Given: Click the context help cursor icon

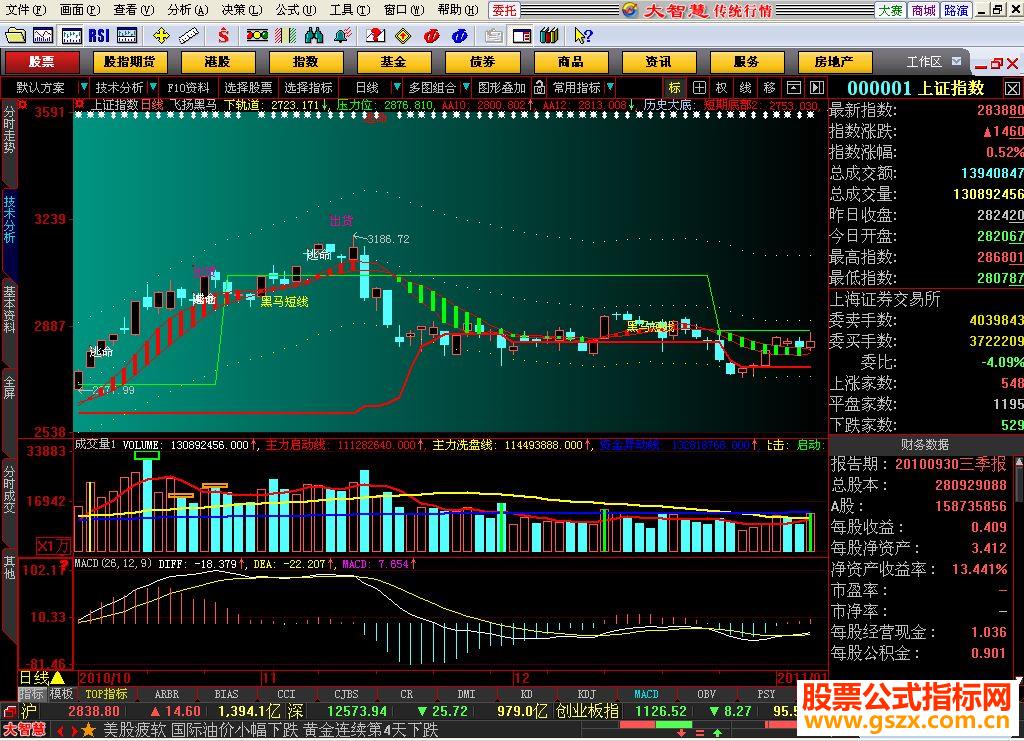Looking at the screenshot, I should click(583, 35).
